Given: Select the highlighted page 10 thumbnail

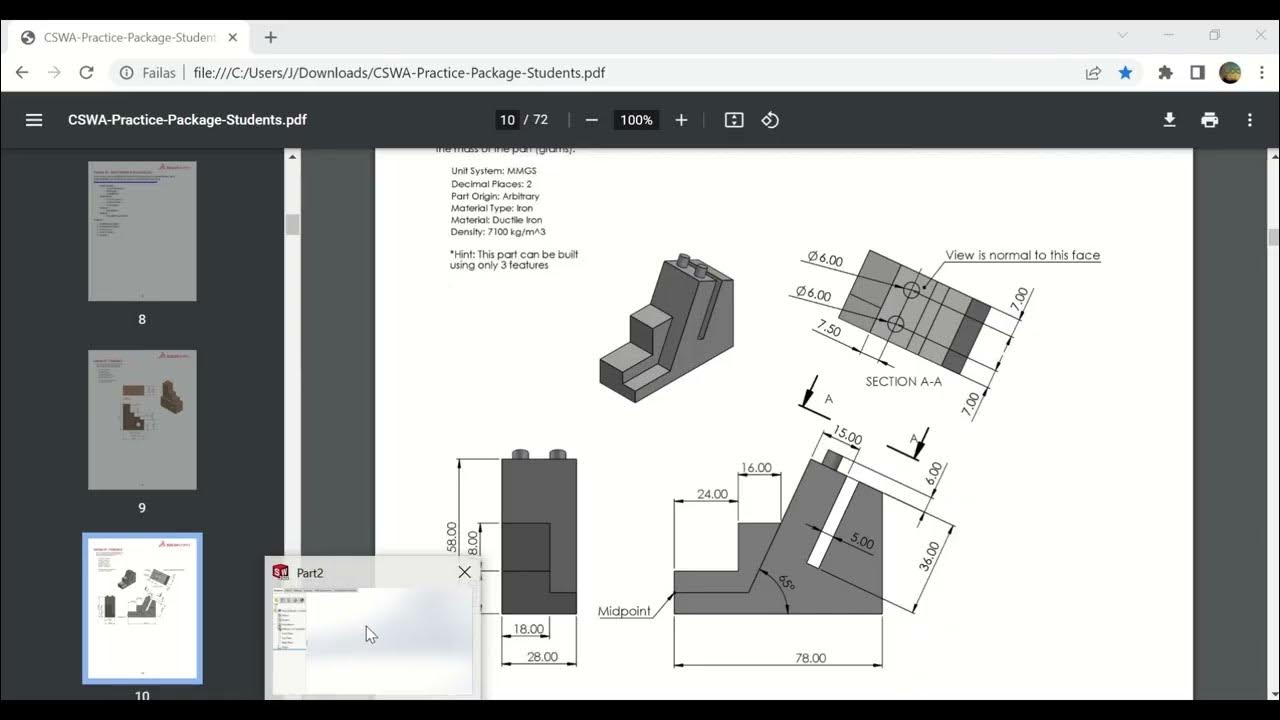Looking at the screenshot, I should (x=142, y=609).
